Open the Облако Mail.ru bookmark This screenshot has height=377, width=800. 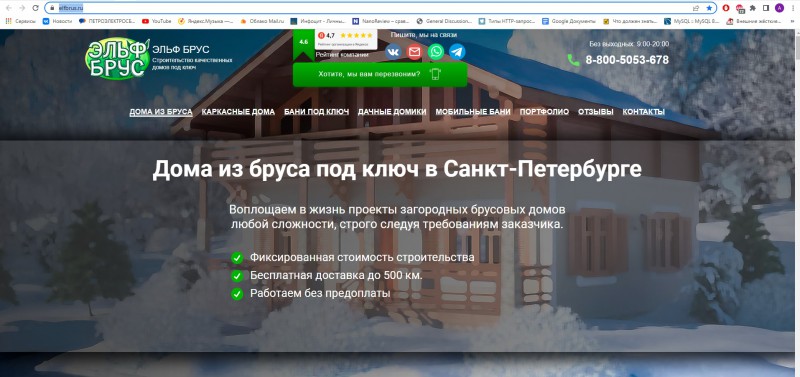(262, 21)
